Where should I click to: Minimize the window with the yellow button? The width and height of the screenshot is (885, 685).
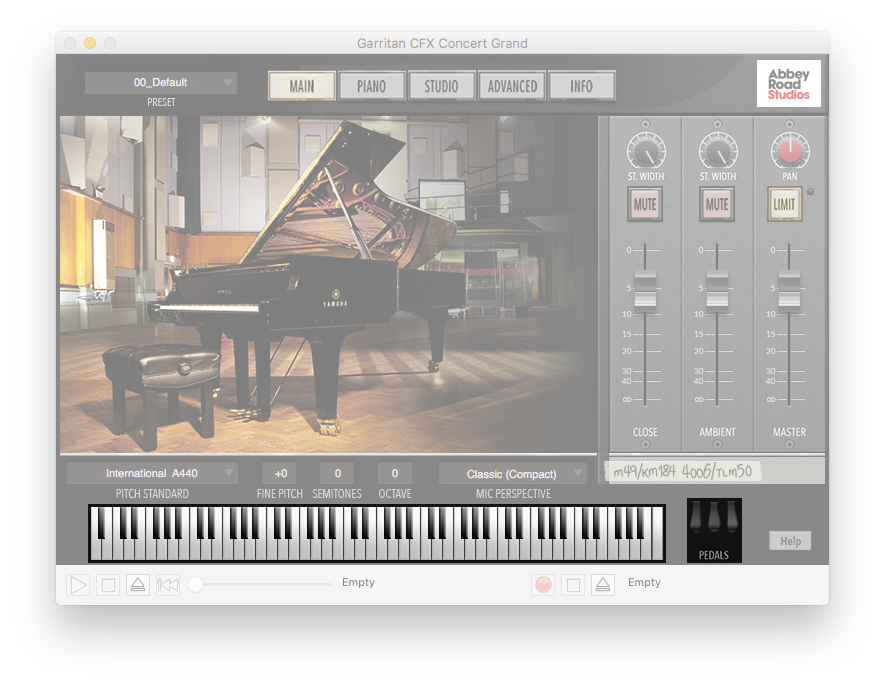tap(90, 43)
